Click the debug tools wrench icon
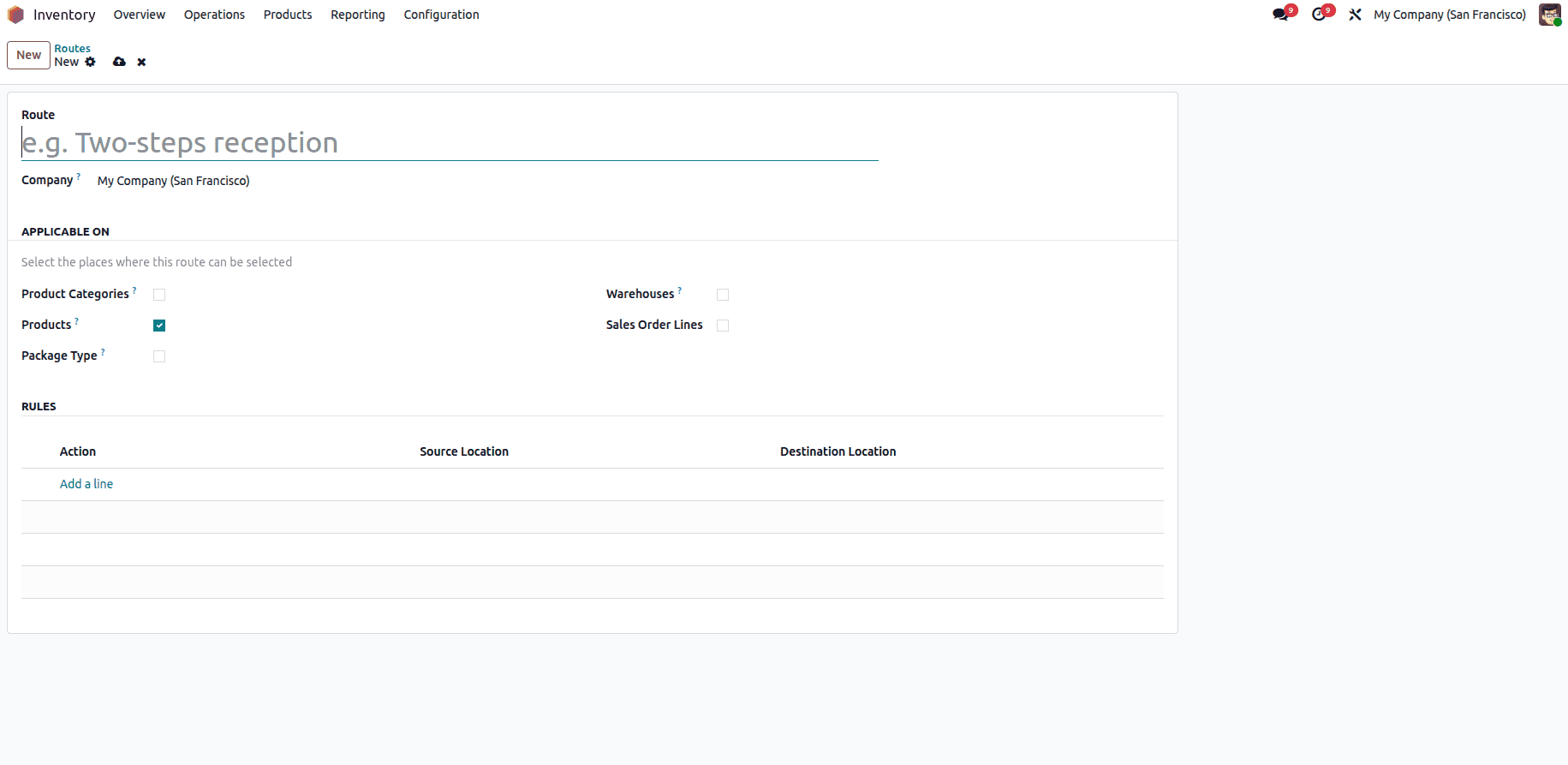The image size is (1568, 765). point(1355,15)
